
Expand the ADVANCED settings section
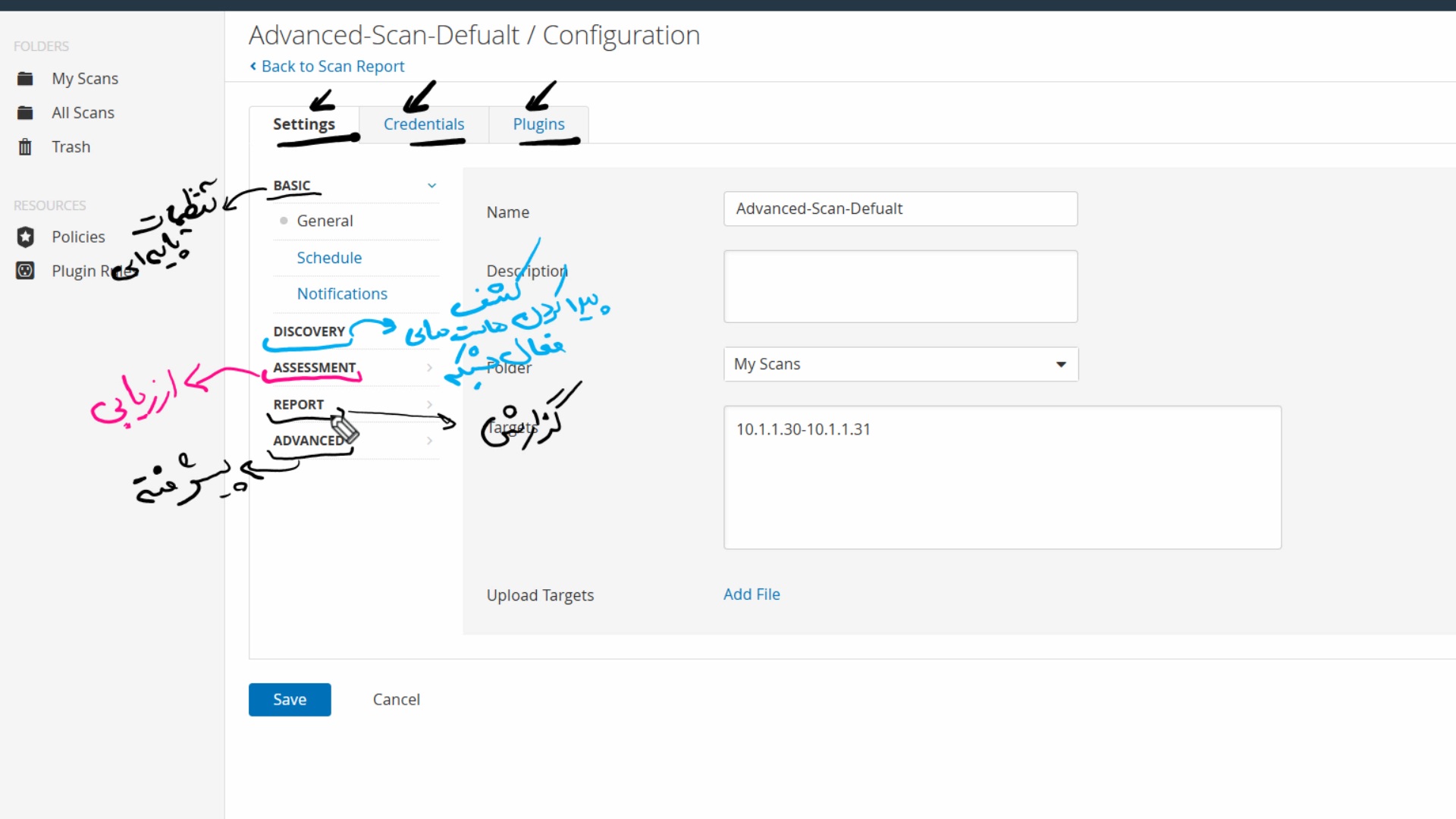point(429,441)
